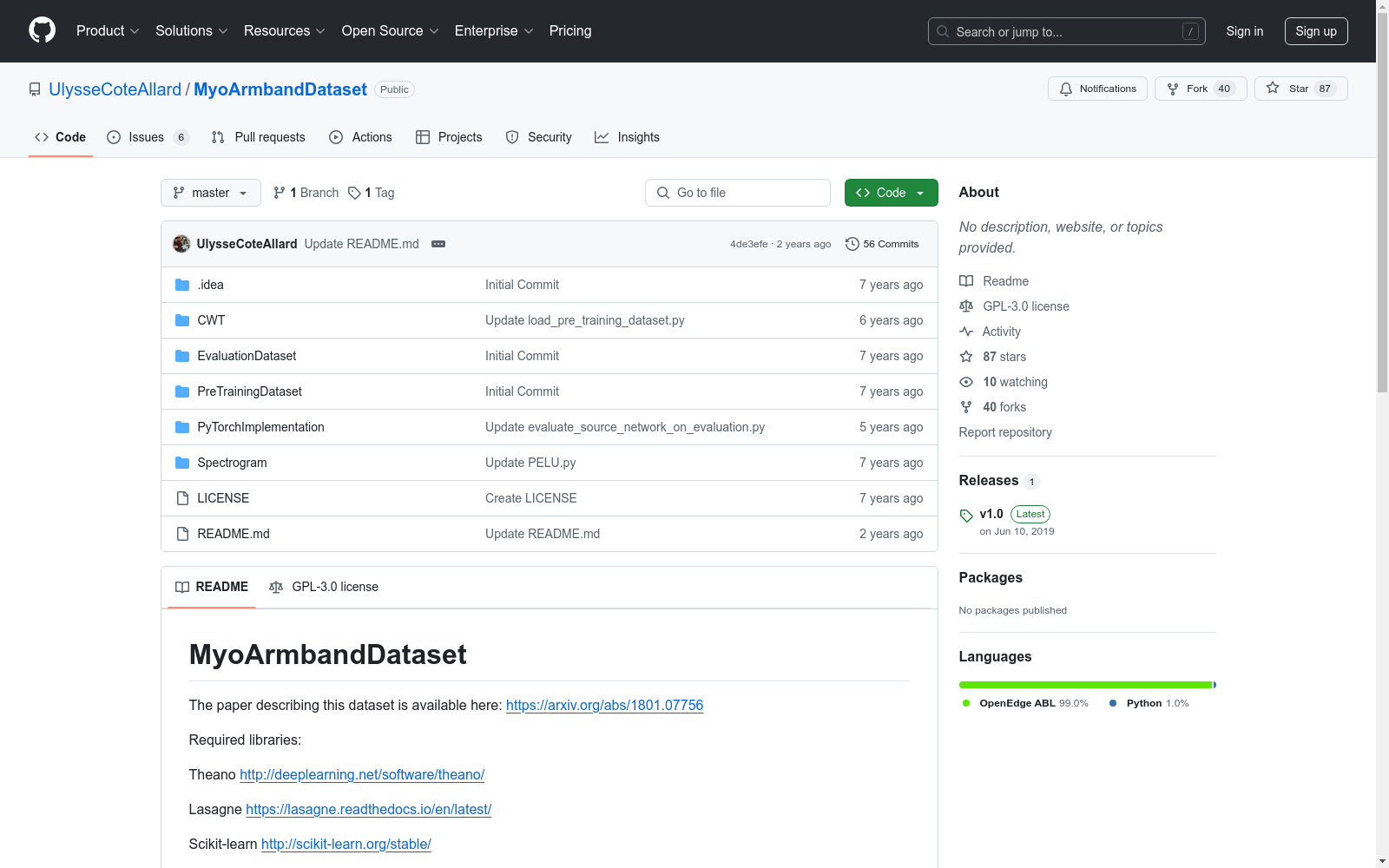Click the PyTorchImplementation folder icon
Viewport: 1389px width, 868px height.
[182, 427]
